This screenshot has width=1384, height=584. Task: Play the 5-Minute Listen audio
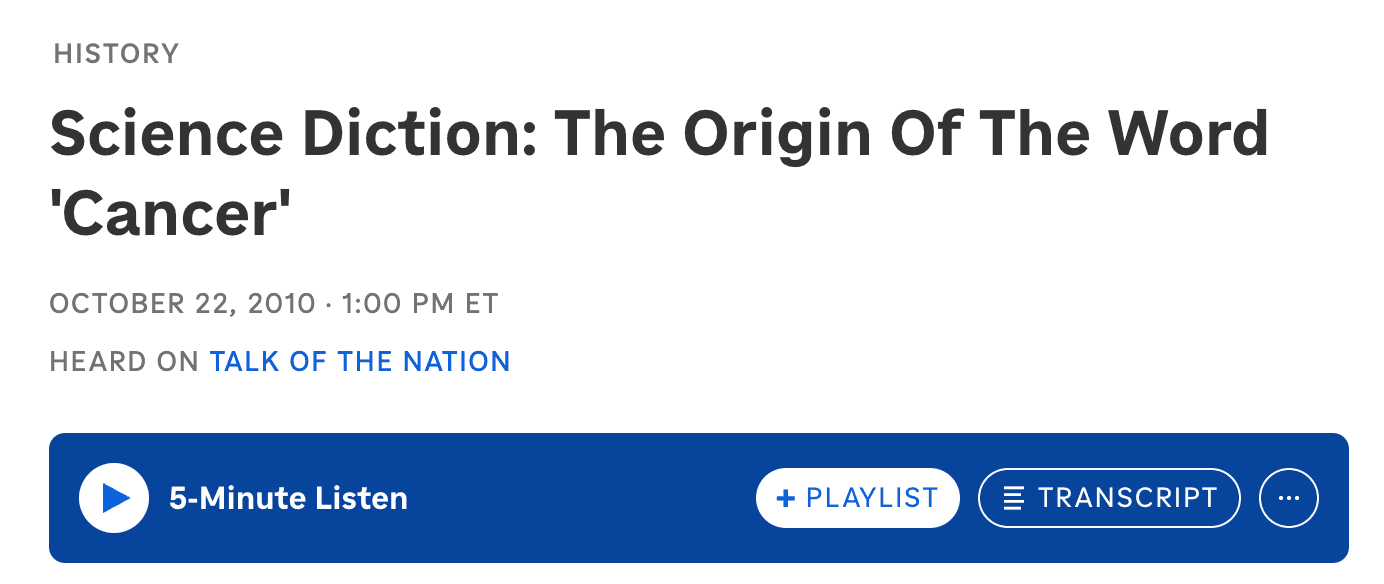pos(114,498)
